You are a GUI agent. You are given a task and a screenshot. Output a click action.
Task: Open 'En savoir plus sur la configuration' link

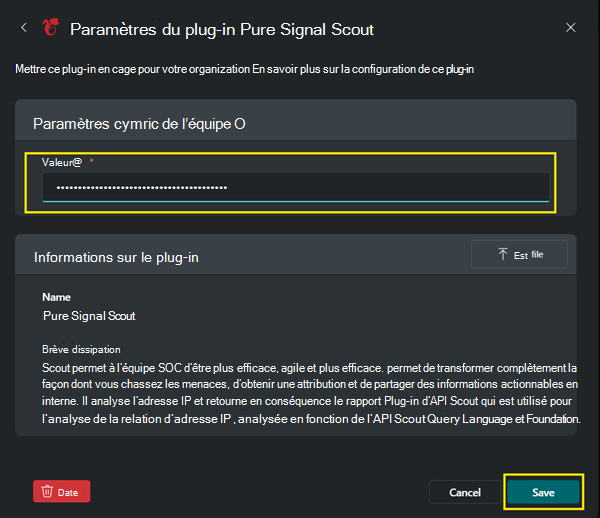[x=363, y=69]
